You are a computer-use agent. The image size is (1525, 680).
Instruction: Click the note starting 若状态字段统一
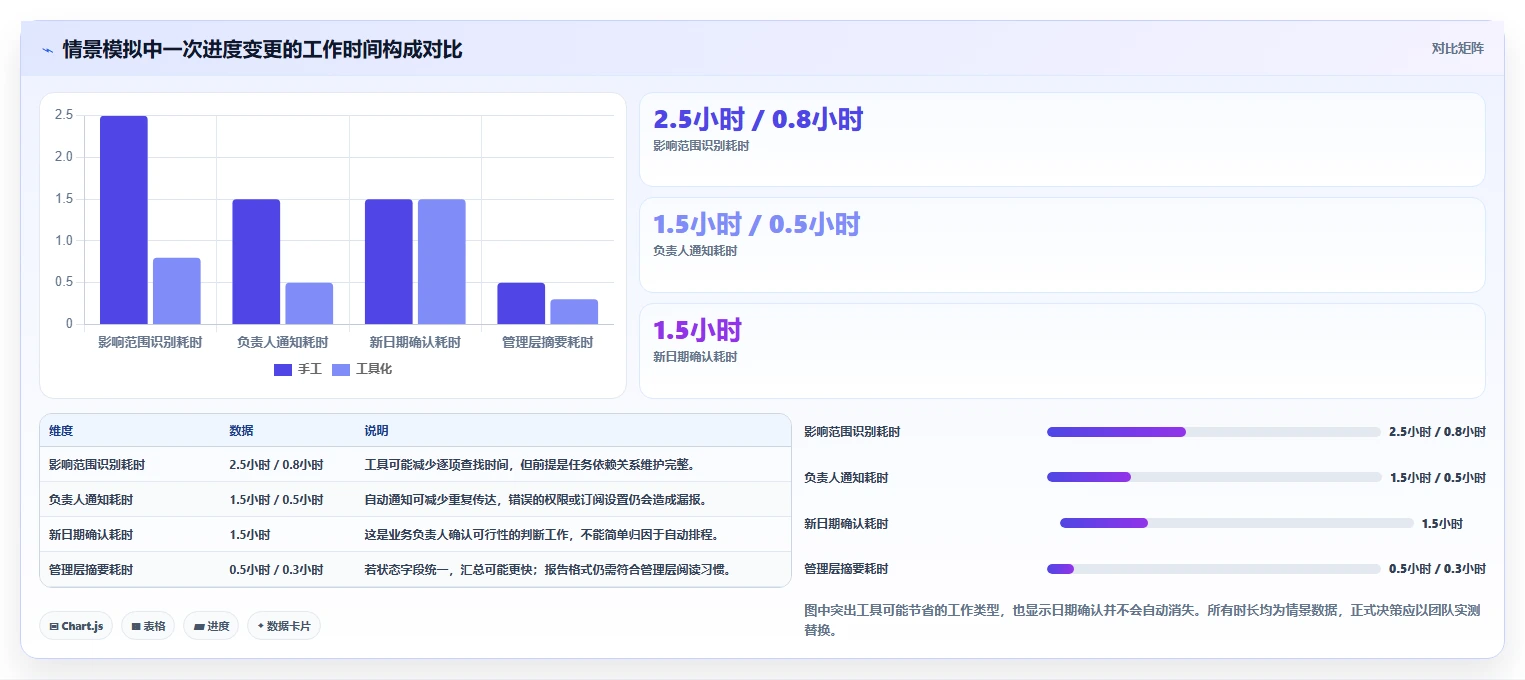548,570
